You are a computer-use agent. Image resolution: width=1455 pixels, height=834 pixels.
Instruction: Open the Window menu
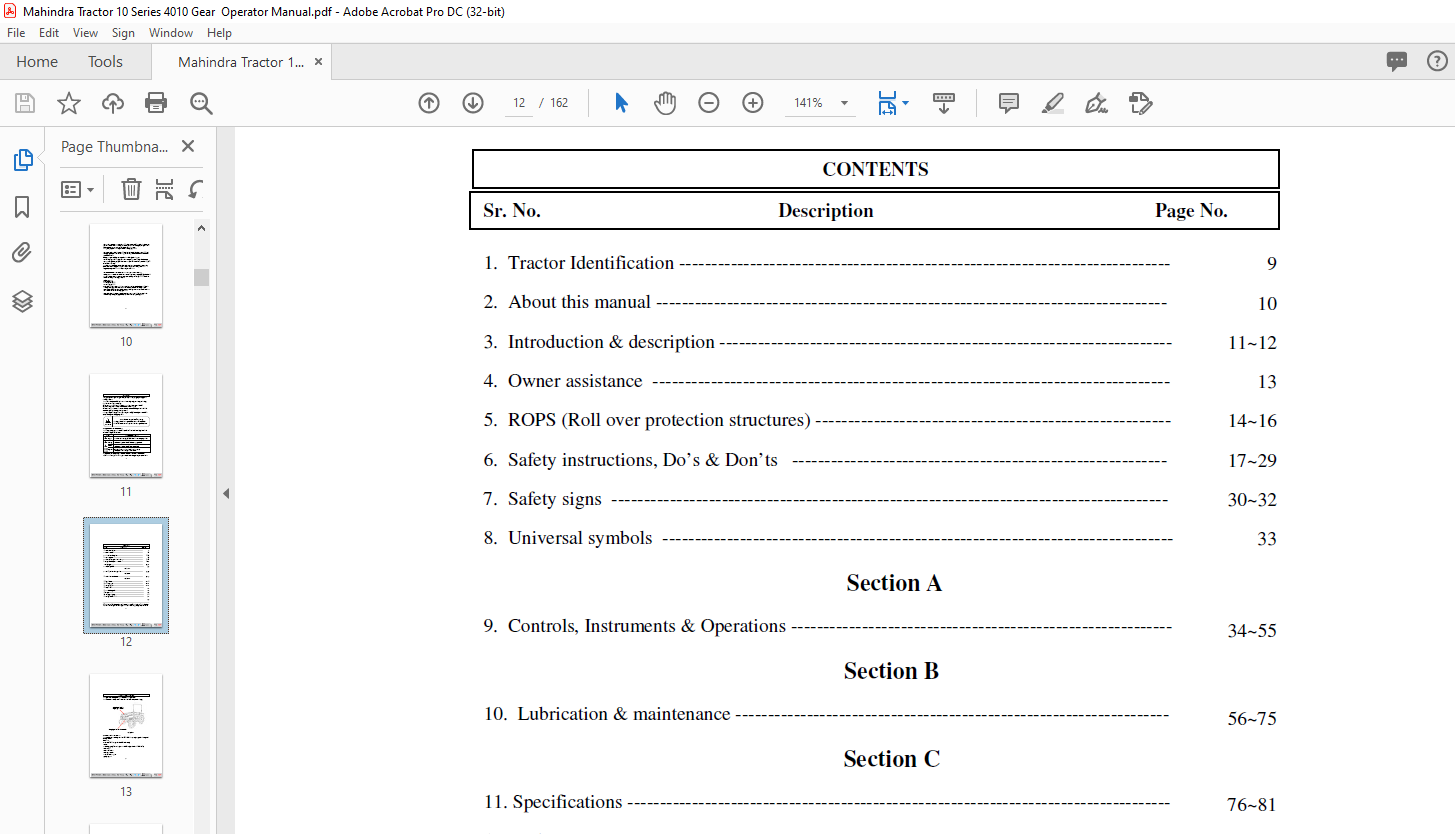coord(171,33)
